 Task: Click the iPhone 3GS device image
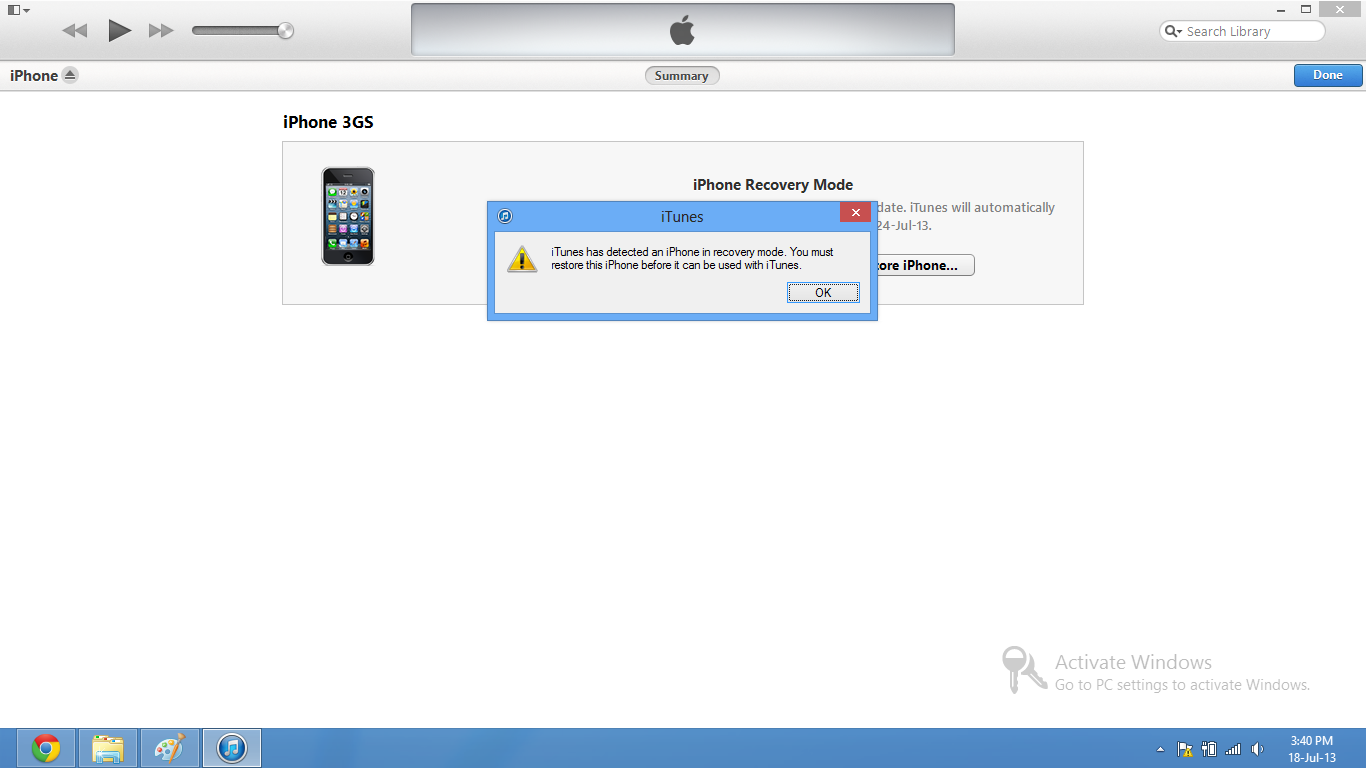tap(348, 216)
